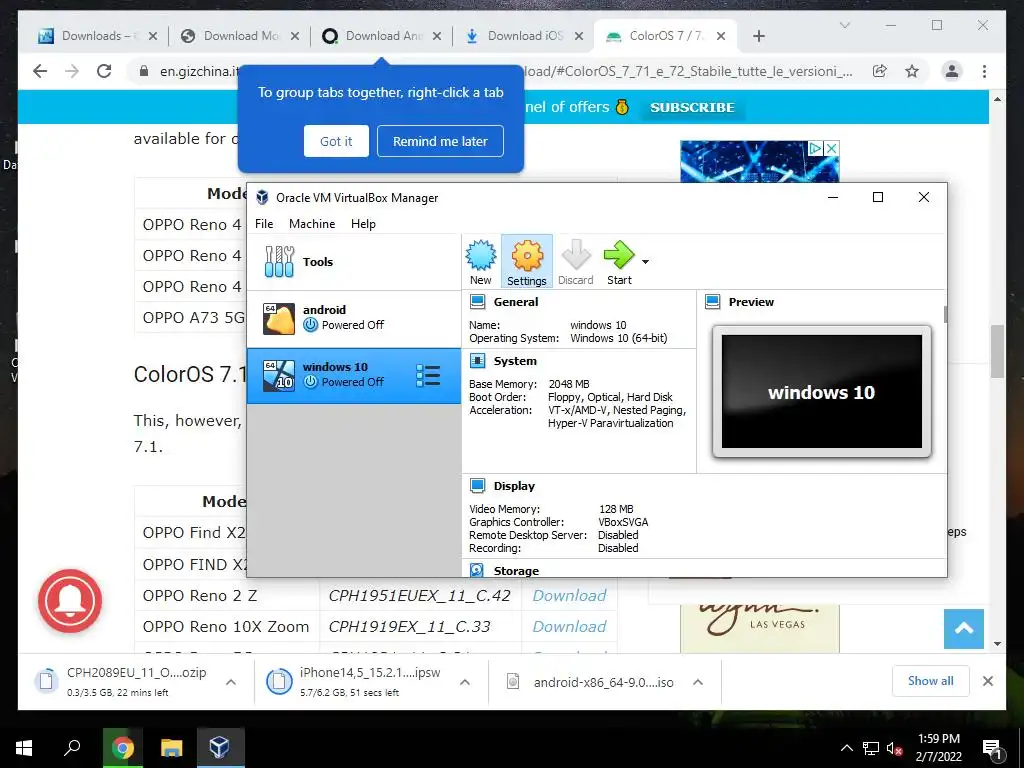This screenshot has height=768, width=1024.
Task: Click blue scroll-to-top arrow button
Action: [x=963, y=629]
